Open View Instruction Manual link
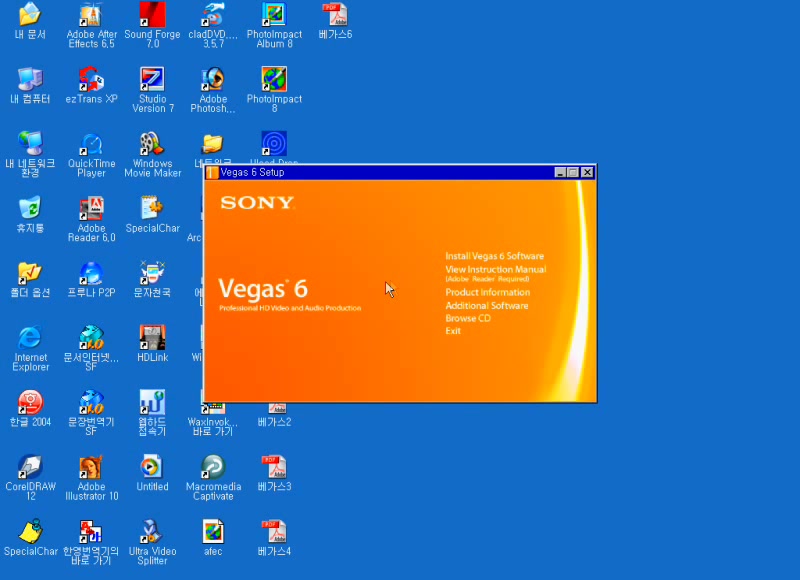 [x=495, y=269]
